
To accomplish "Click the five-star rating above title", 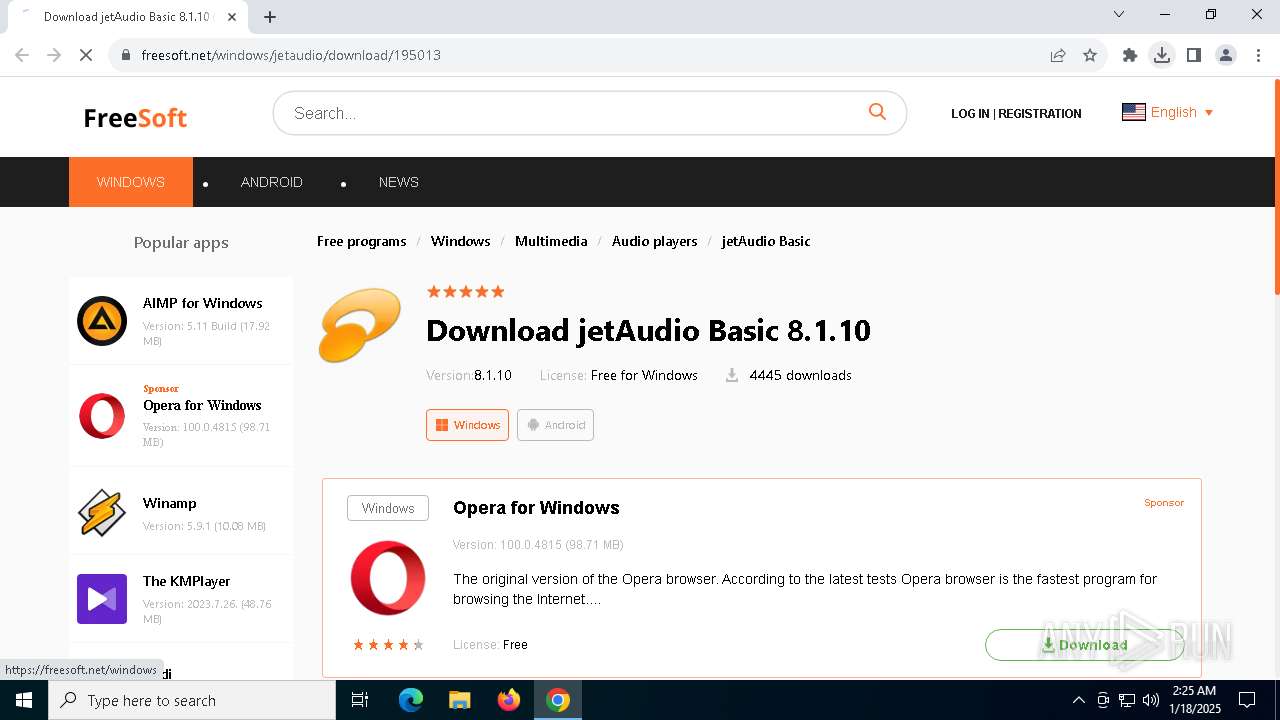I will (x=465, y=292).
